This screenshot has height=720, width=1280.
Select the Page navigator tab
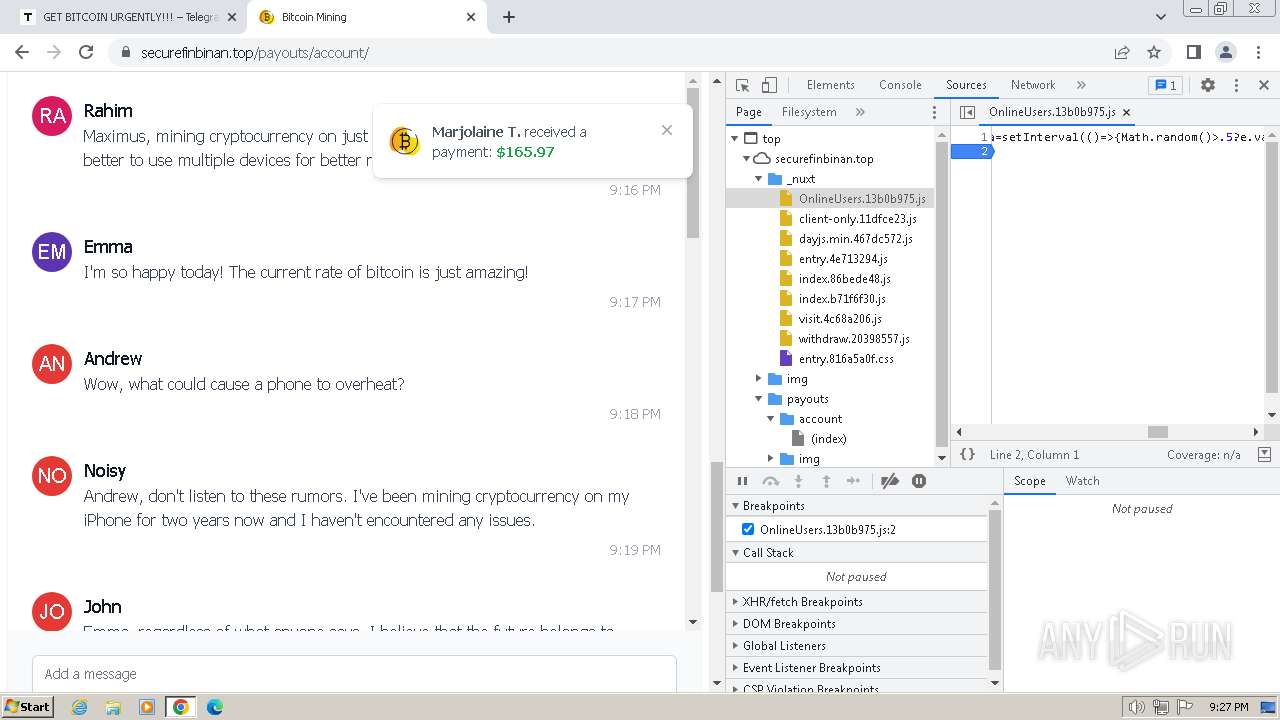click(x=748, y=112)
